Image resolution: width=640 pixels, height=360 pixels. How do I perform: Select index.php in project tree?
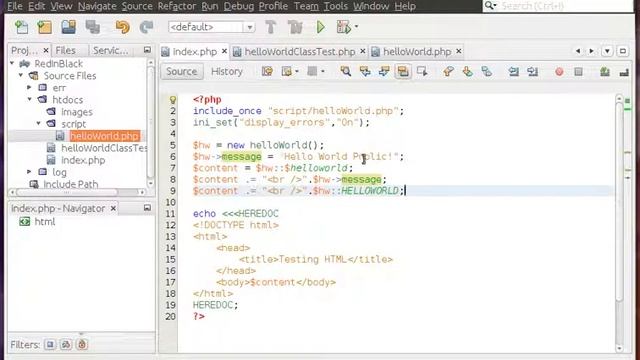point(83,160)
